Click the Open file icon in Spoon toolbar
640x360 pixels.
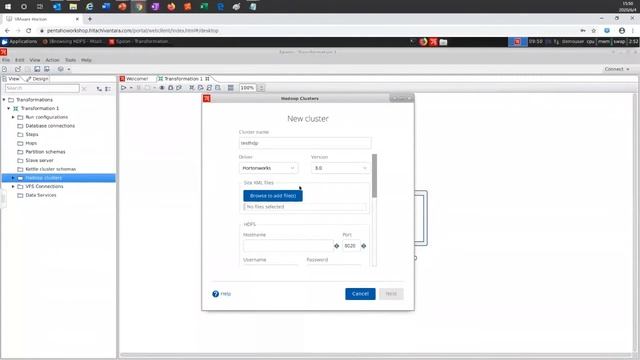point(18,69)
